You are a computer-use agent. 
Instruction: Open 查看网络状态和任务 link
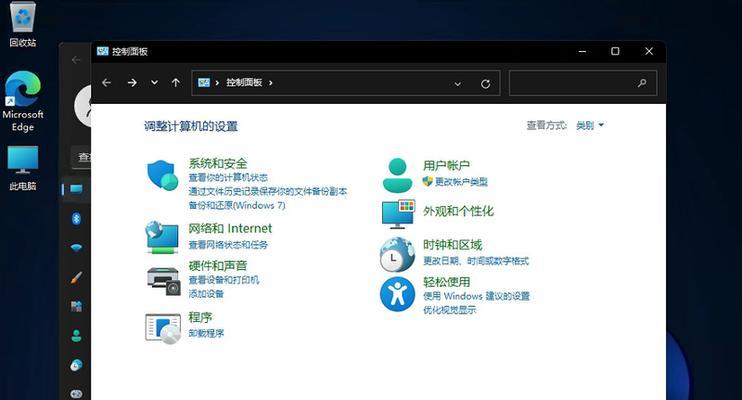point(228,245)
